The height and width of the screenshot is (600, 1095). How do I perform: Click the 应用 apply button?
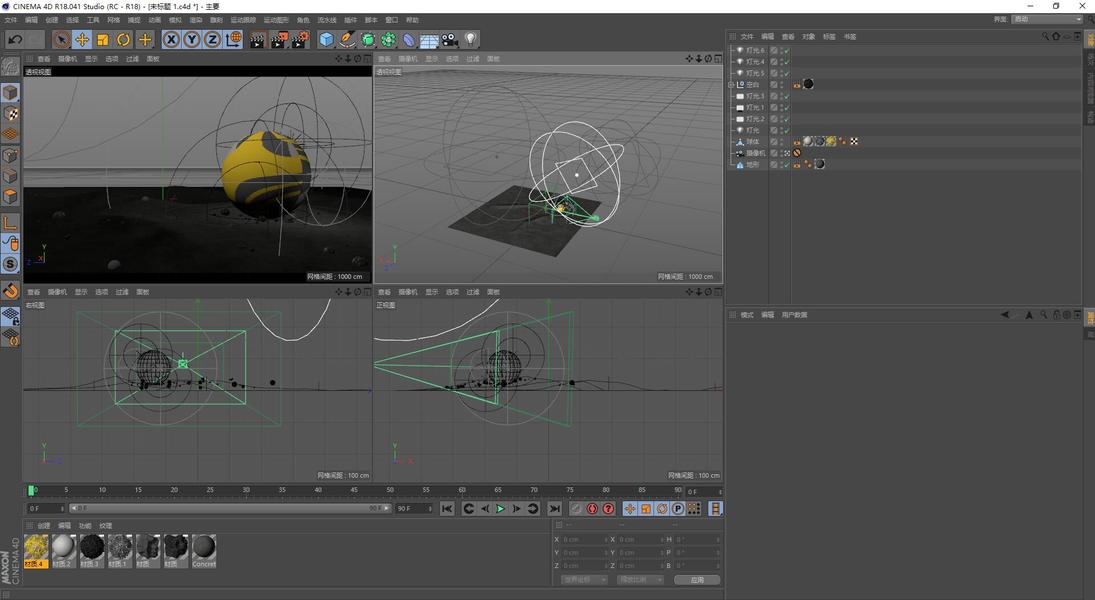(x=697, y=580)
